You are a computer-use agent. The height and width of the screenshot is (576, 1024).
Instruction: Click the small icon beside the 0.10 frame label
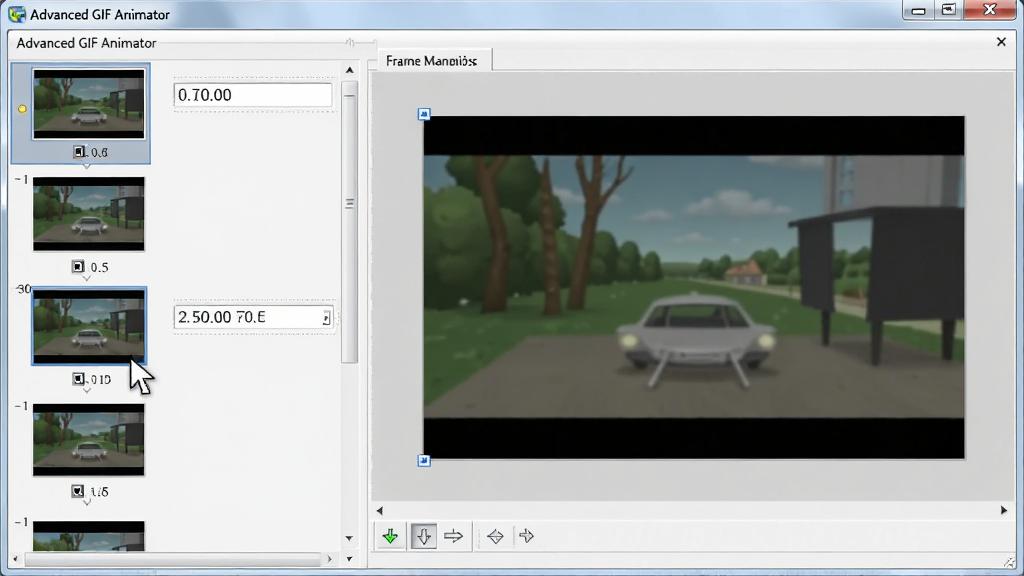(78, 379)
